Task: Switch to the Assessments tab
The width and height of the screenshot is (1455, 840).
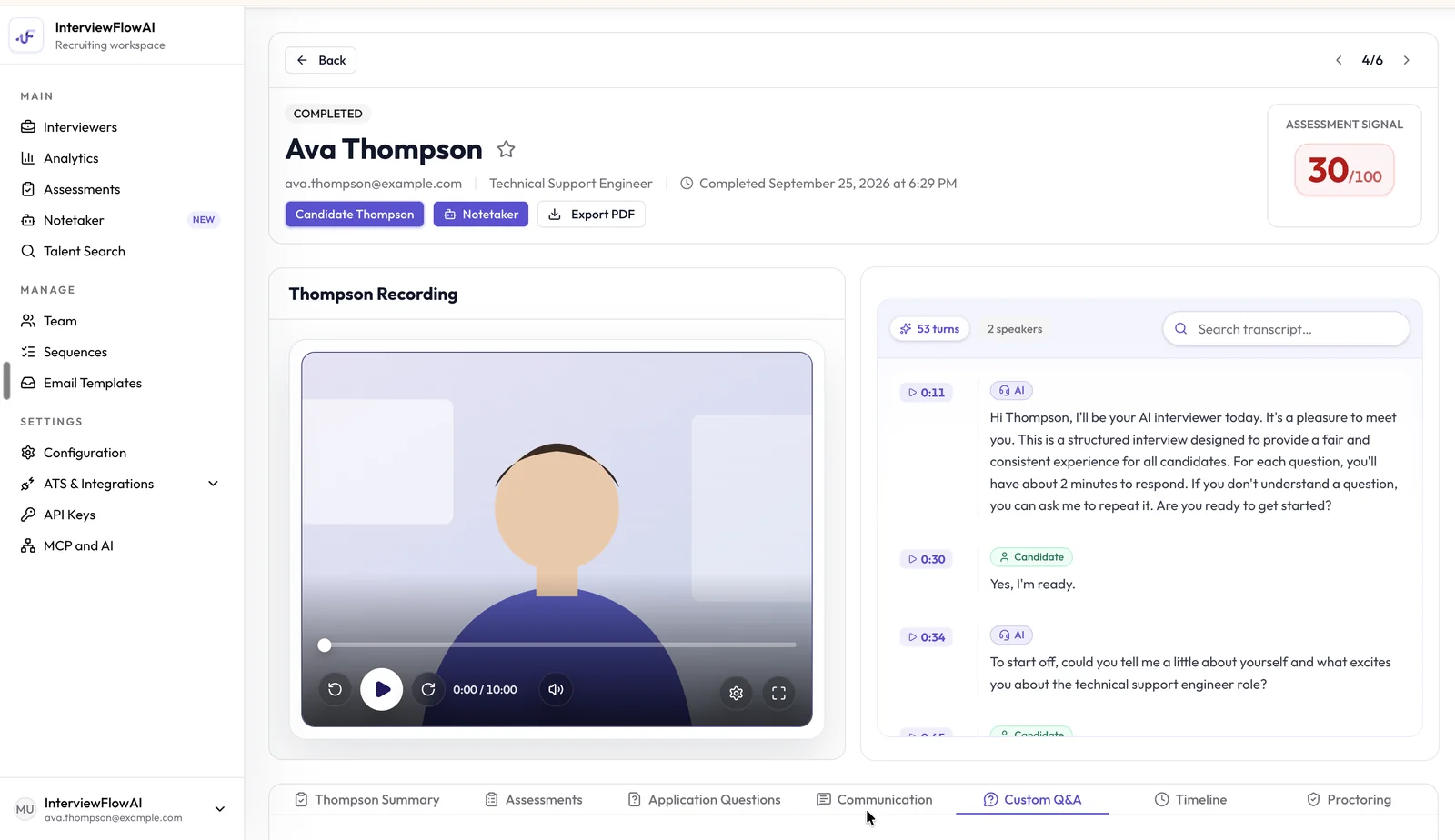Action: (x=534, y=800)
